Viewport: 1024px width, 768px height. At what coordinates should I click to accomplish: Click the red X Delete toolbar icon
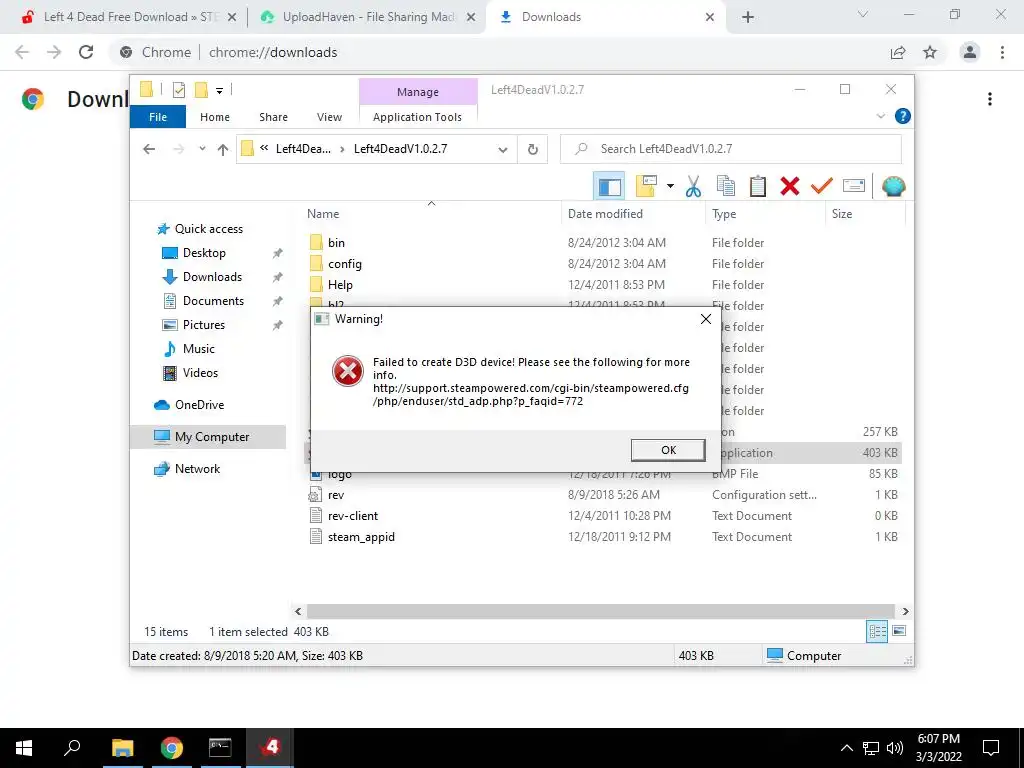[790, 186]
